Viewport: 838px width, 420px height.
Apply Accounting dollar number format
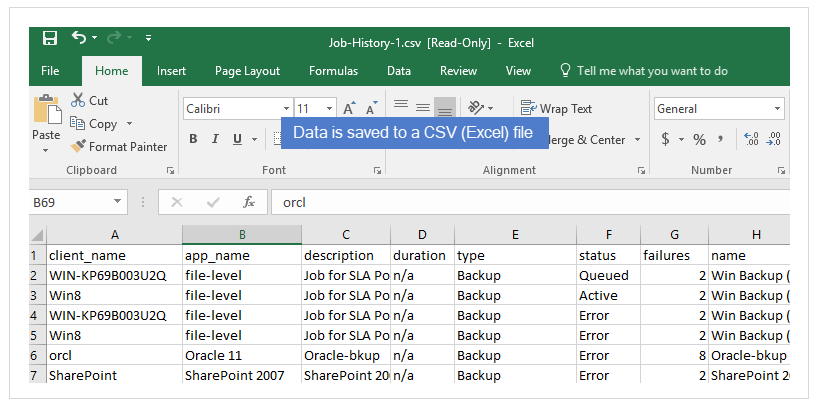pos(665,139)
